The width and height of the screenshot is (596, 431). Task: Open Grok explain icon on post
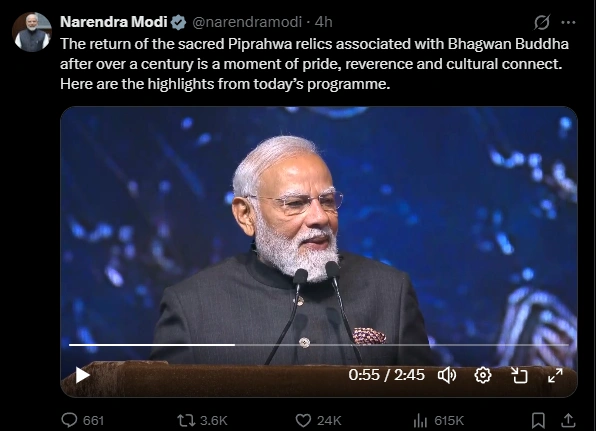pyautogui.click(x=542, y=22)
